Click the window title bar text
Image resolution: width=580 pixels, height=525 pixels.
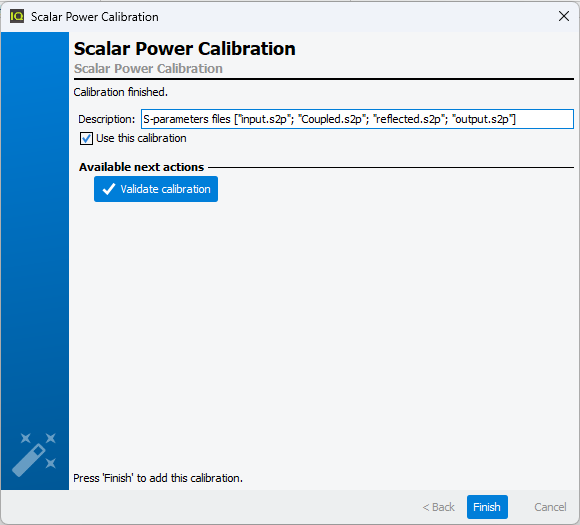pyautogui.click(x=95, y=17)
